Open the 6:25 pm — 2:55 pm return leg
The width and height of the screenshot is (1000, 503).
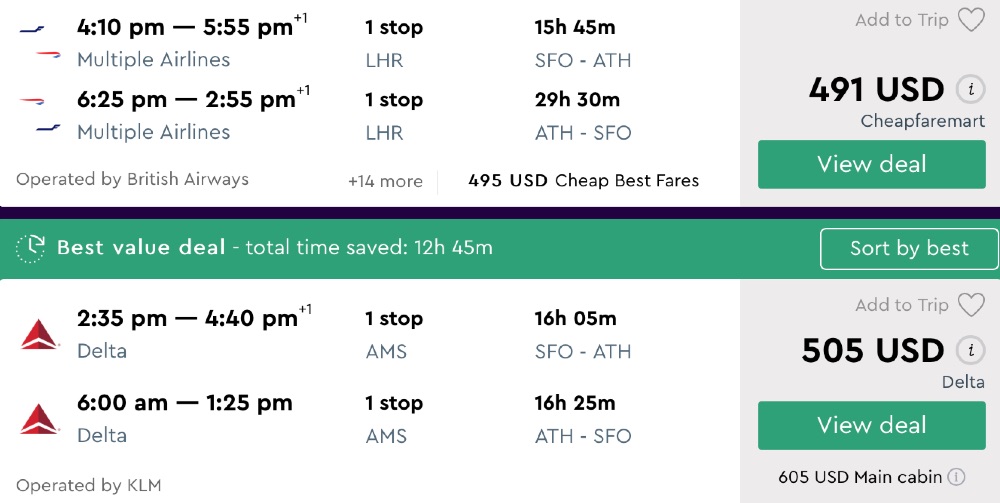186,100
